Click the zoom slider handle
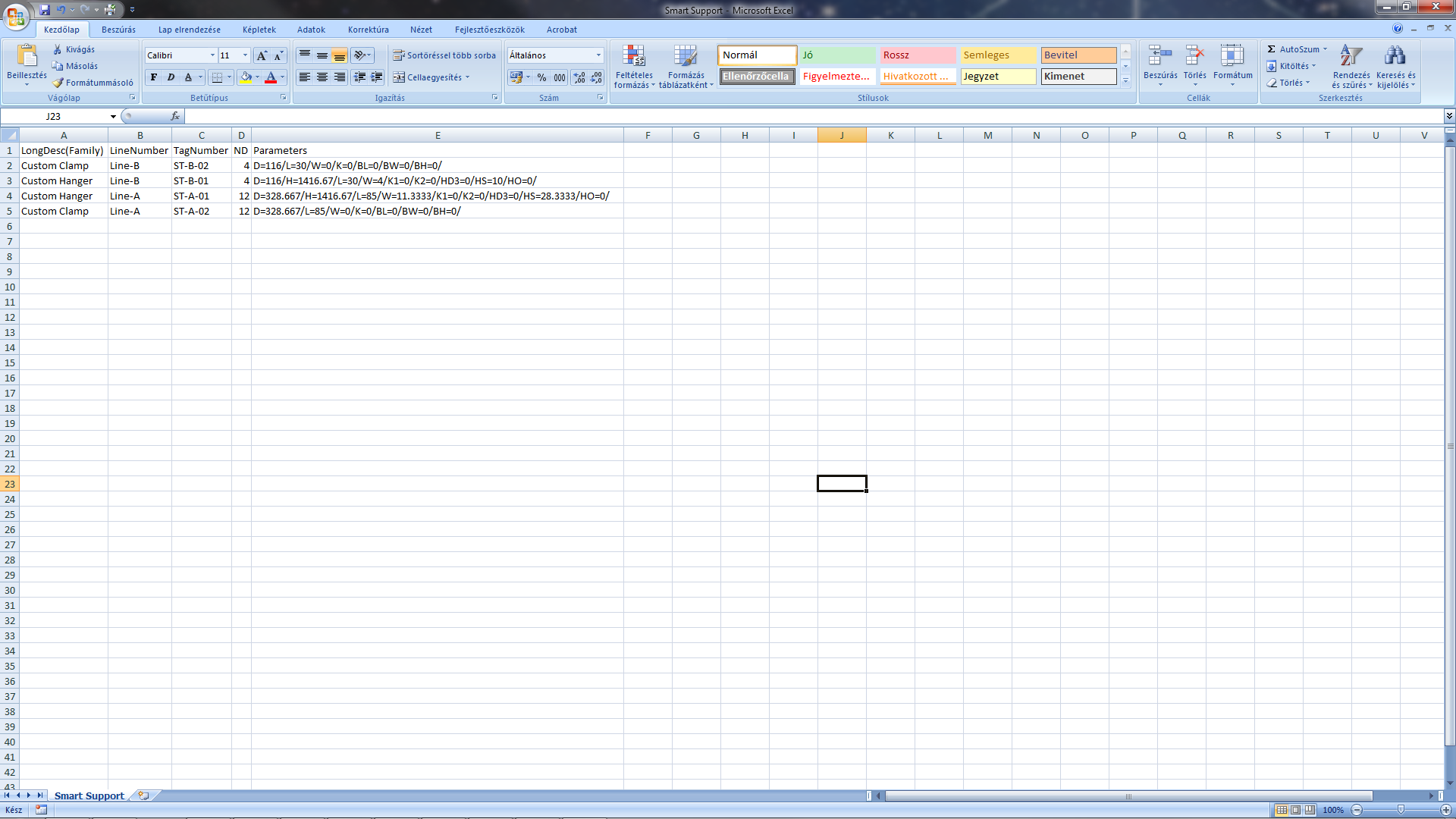 click(x=1401, y=810)
